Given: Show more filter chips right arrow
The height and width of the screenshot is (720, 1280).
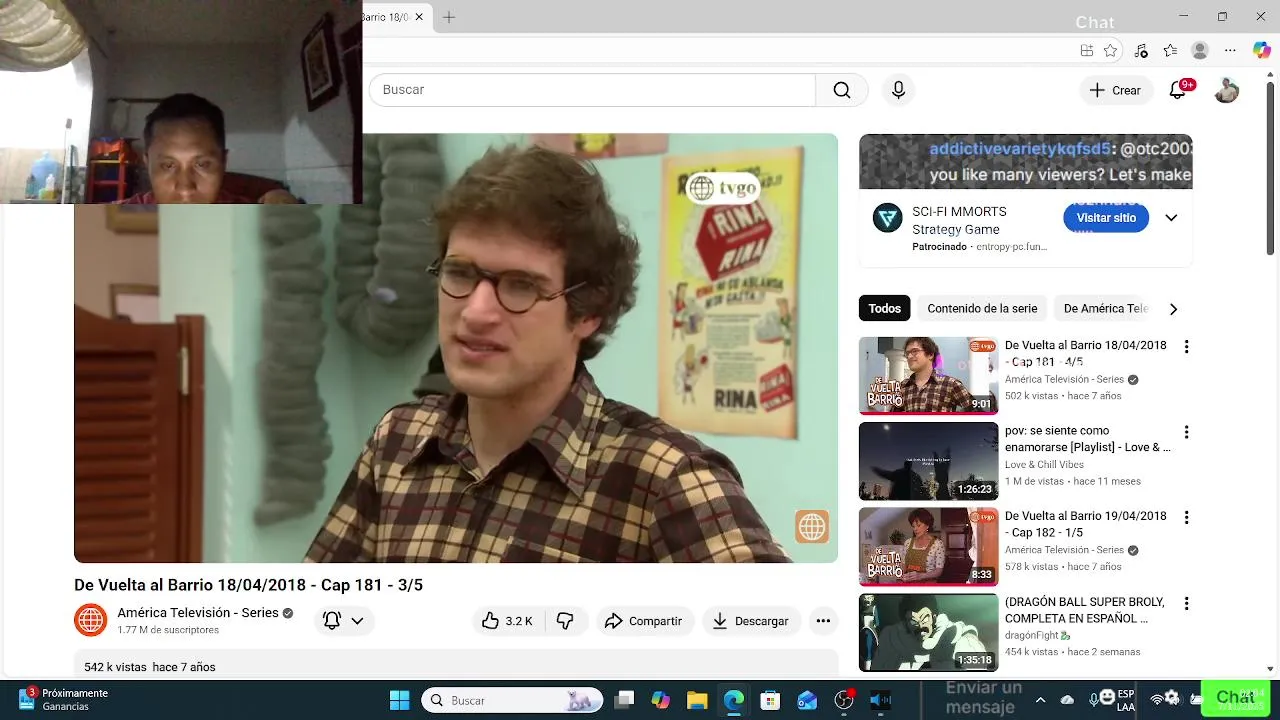Looking at the screenshot, I should (1173, 309).
